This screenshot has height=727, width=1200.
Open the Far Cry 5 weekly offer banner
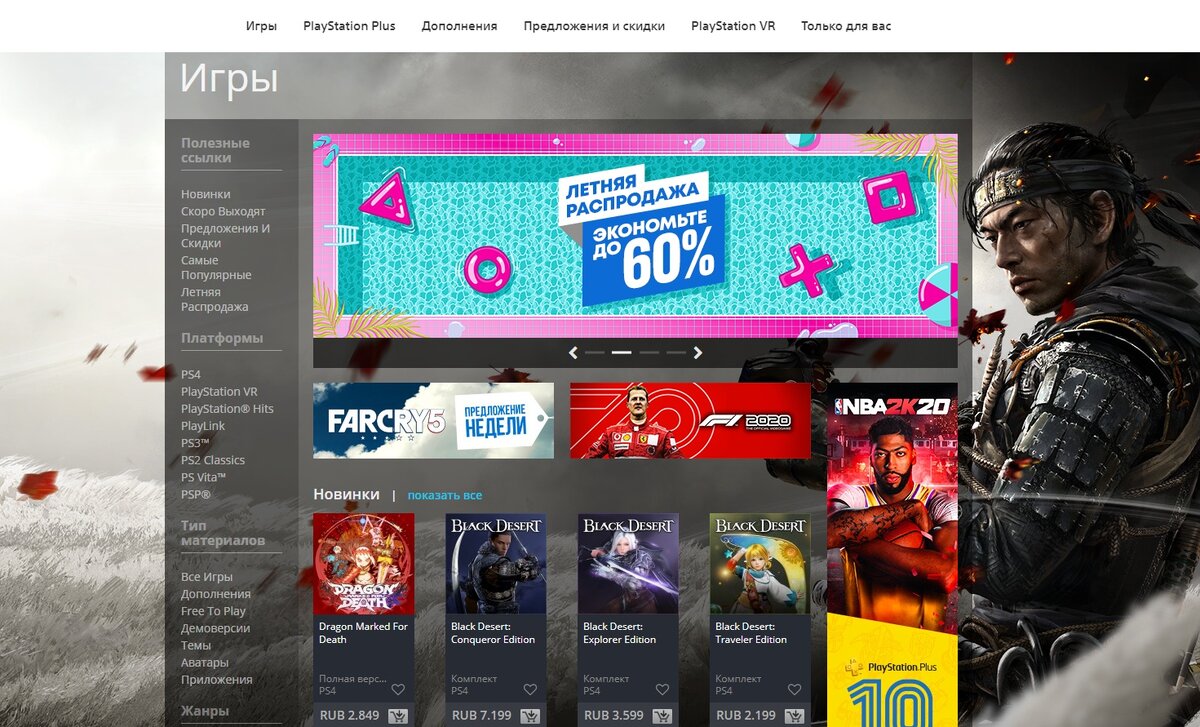[x=433, y=421]
